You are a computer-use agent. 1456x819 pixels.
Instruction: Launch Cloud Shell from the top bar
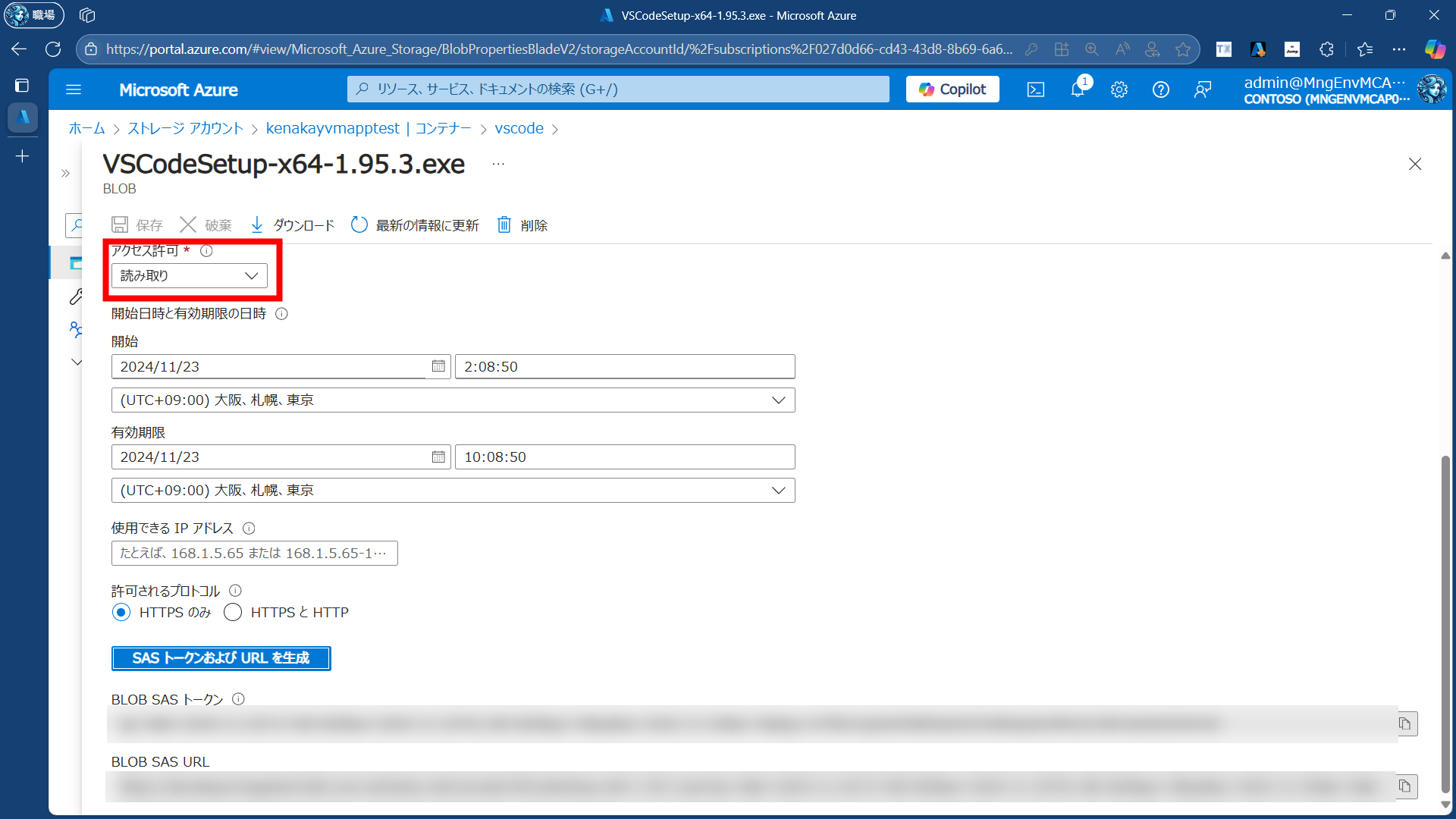1036,89
